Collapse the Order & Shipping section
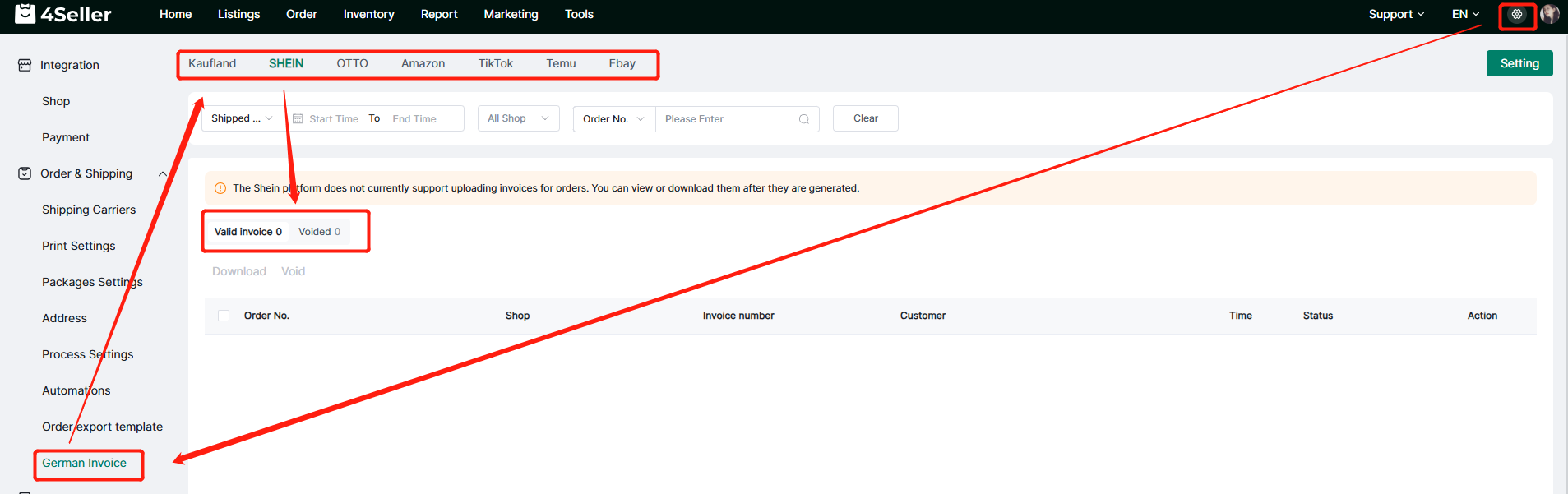This screenshot has width=1568, height=494. click(163, 173)
